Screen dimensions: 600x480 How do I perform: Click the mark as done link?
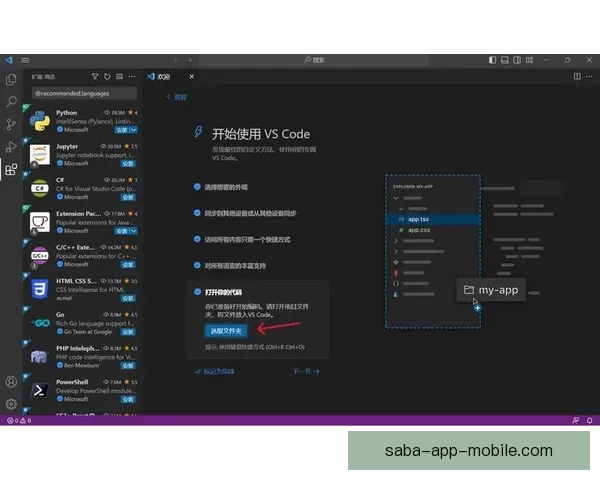click(214, 371)
